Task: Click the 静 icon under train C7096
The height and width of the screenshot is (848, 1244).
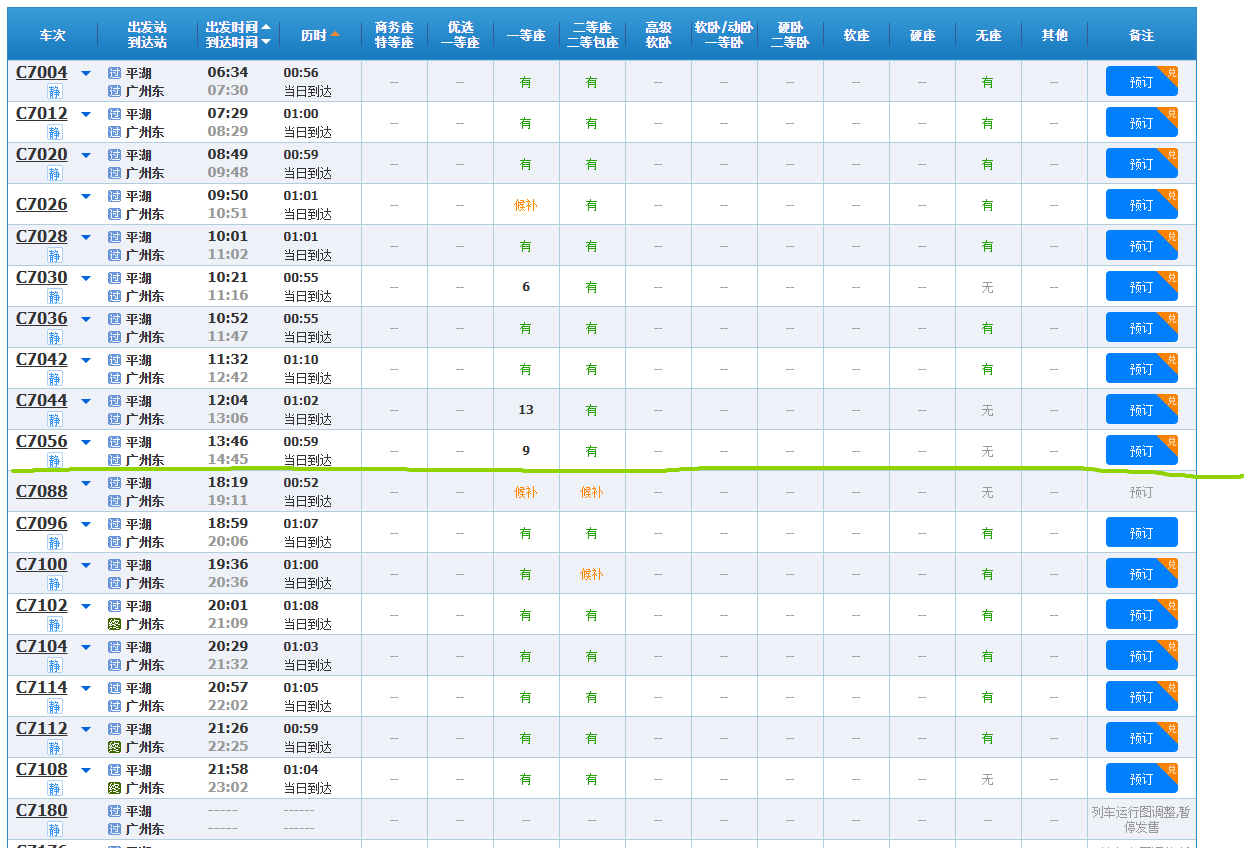Action: (x=54, y=543)
